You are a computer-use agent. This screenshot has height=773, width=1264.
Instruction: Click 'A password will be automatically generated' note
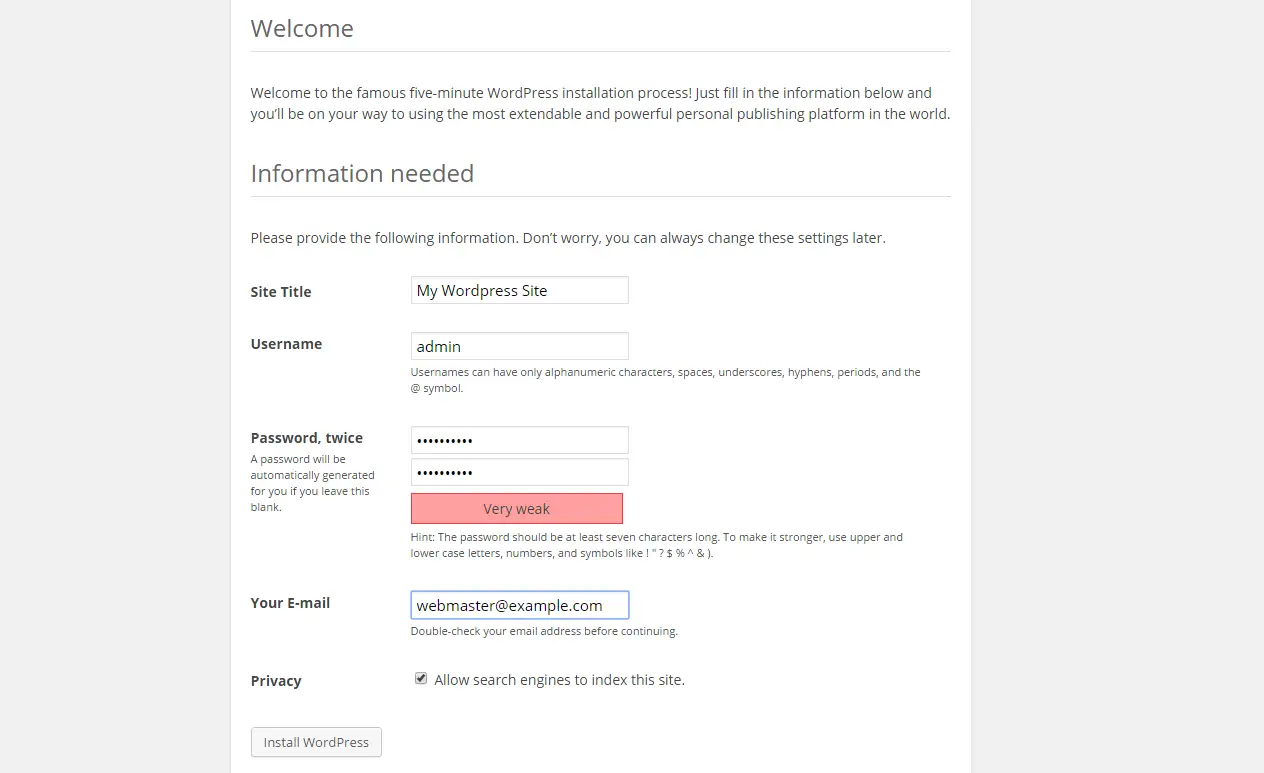coord(312,483)
